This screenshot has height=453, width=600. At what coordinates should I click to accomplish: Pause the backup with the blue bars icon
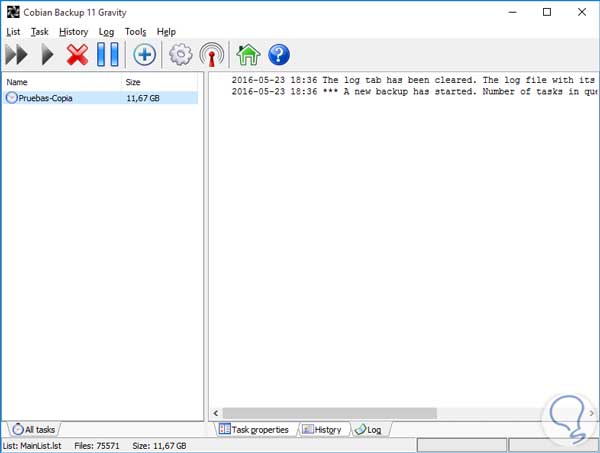coord(108,55)
